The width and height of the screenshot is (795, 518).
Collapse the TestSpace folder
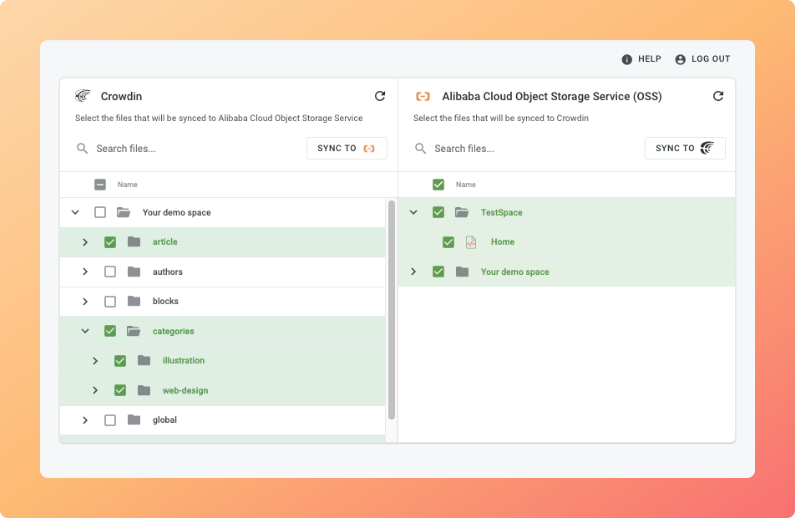(x=413, y=212)
